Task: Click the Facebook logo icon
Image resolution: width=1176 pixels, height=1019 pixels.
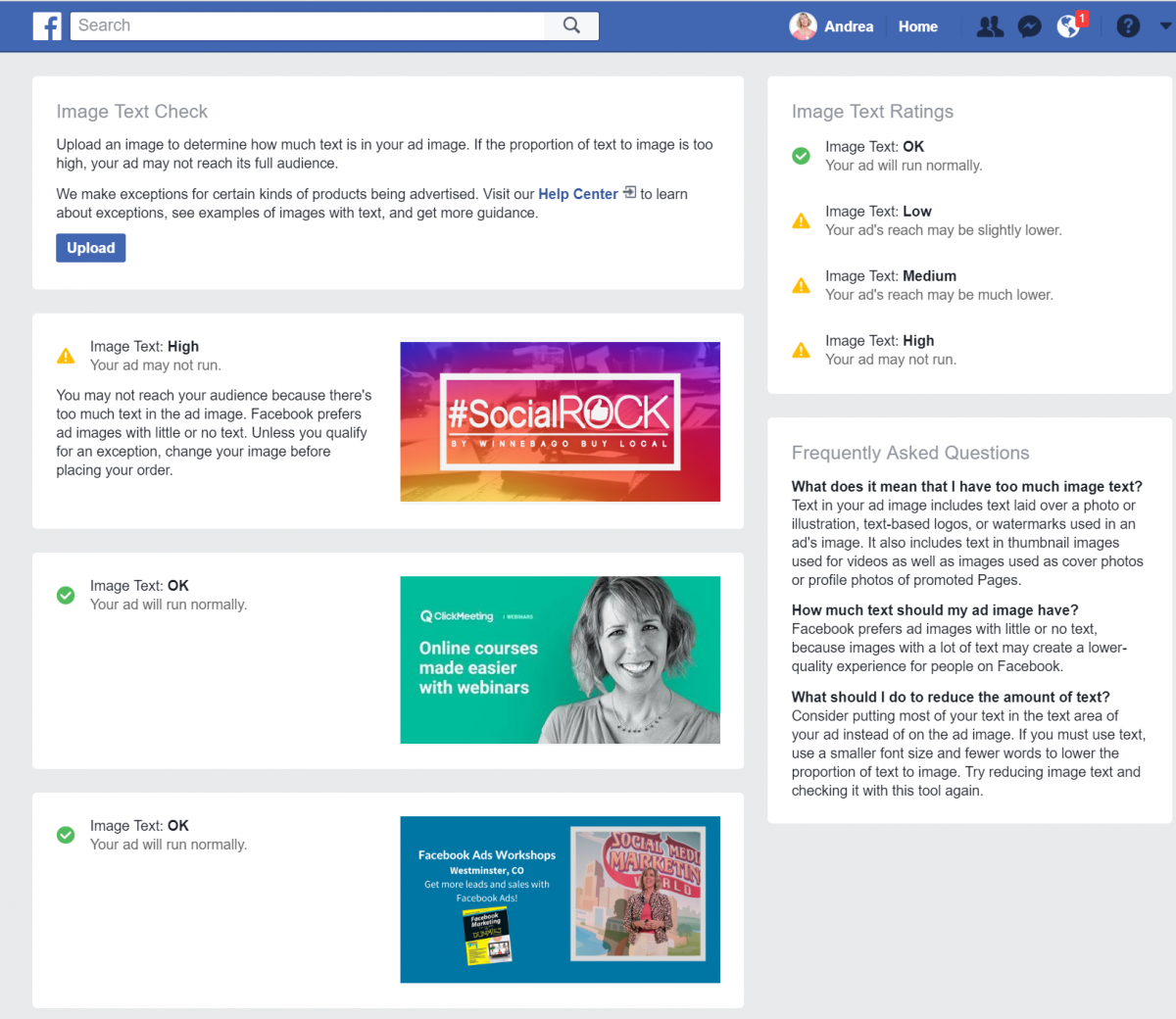Action: click(47, 25)
